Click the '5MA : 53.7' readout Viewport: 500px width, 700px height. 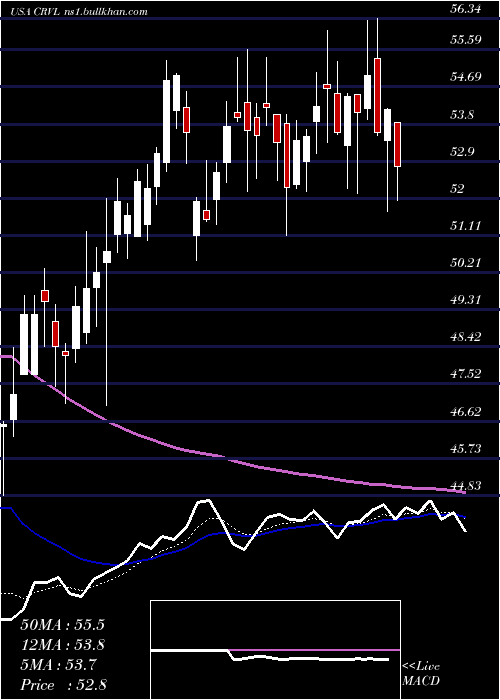pos(56,665)
